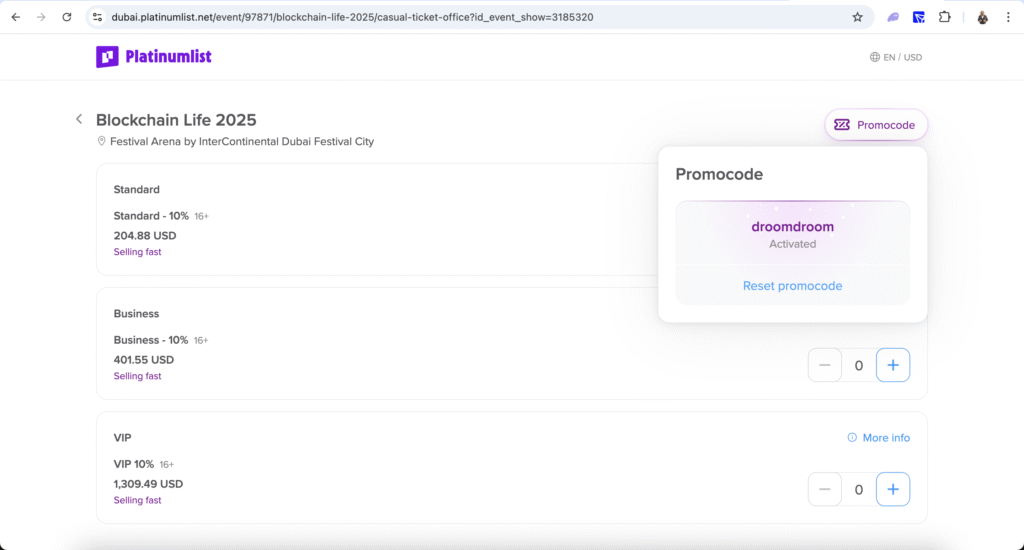Open the Chrome three-dot menu
The height and width of the screenshot is (550, 1024).
pyautogui.click(x=1009, y=17)
